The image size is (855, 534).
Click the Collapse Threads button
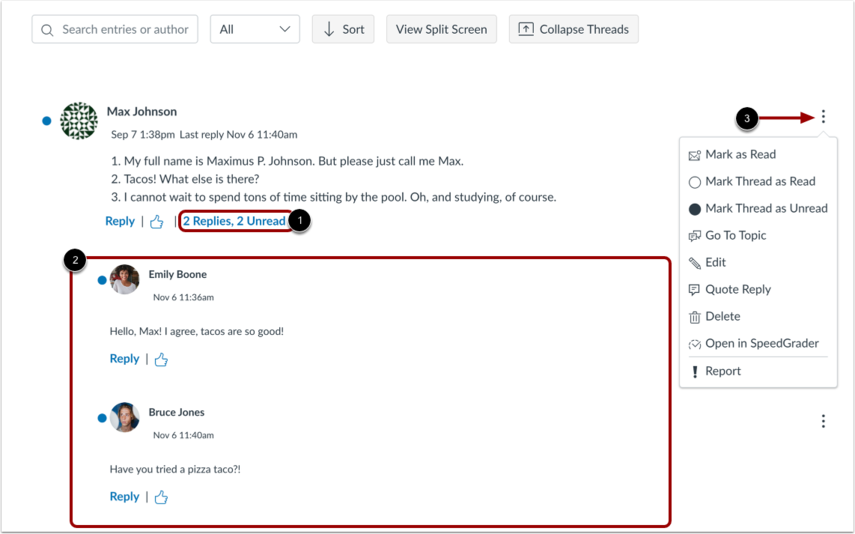pos(574,29)
